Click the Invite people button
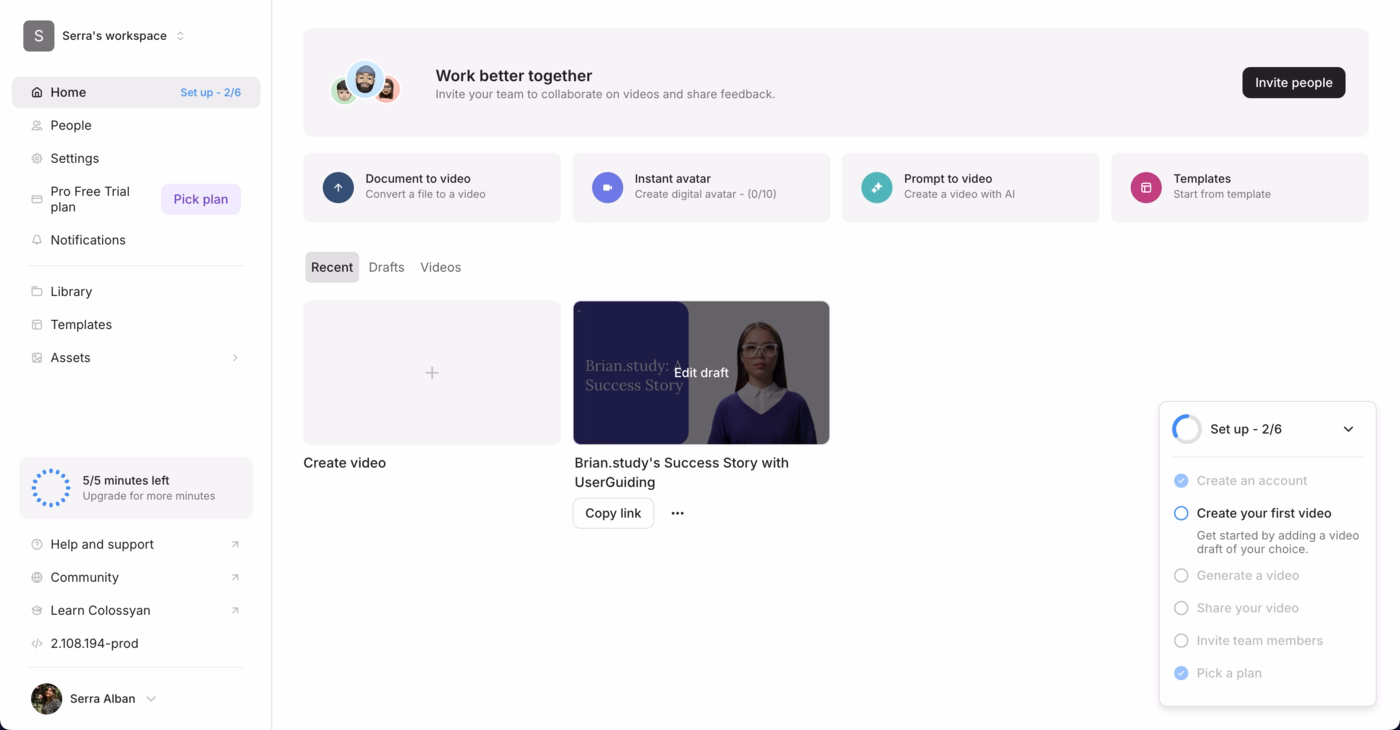The image size is (1400, 730). coord(1293,82)
